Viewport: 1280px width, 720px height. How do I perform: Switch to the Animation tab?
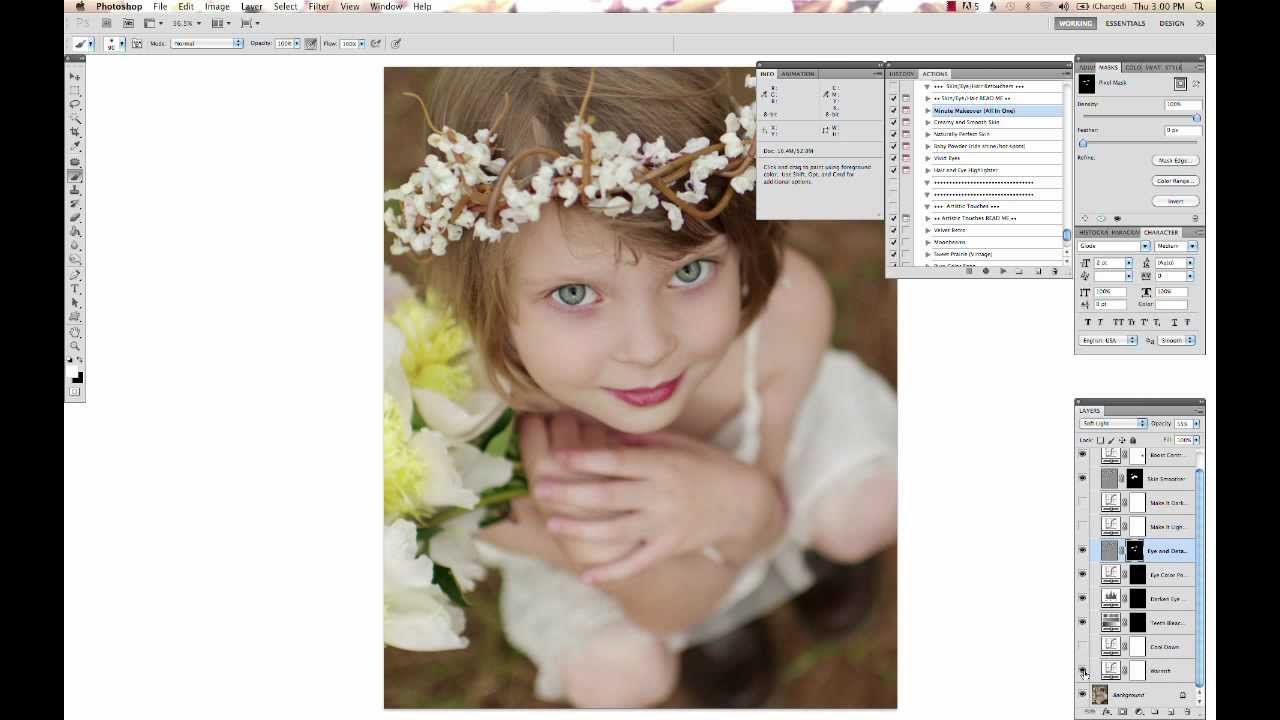click(x=798, y=74)
